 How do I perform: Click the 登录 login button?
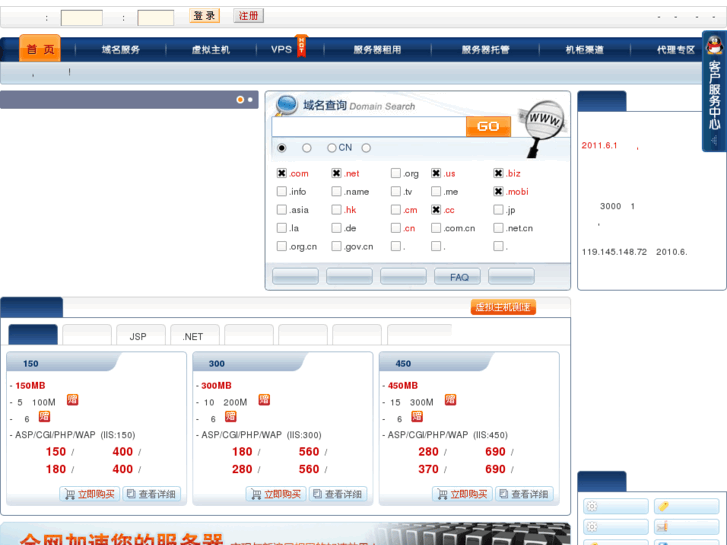204,15
